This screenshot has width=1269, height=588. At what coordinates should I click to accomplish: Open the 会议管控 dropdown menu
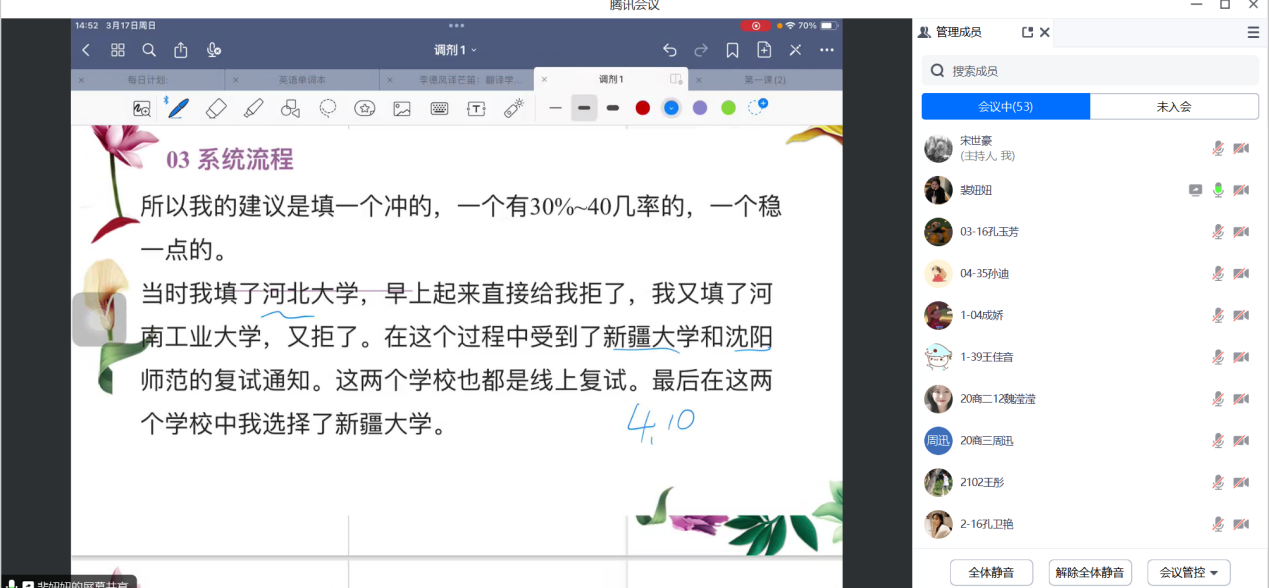[x=1188, y=572]
